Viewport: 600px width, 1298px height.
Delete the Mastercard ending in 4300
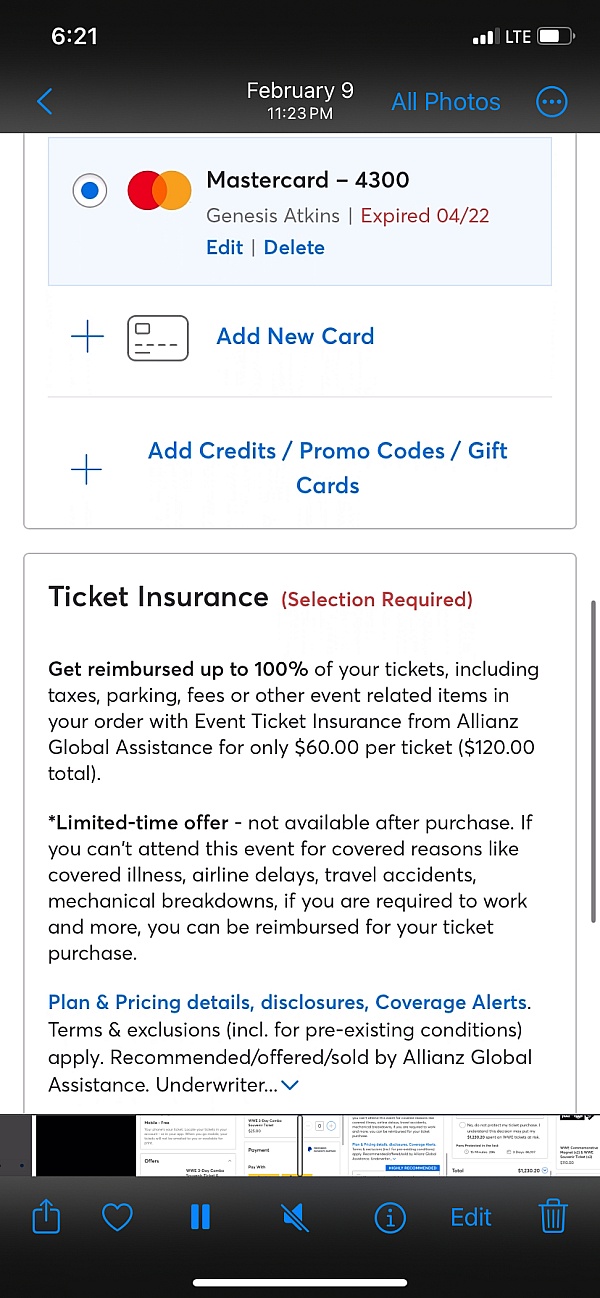click(x=293, y=247)
